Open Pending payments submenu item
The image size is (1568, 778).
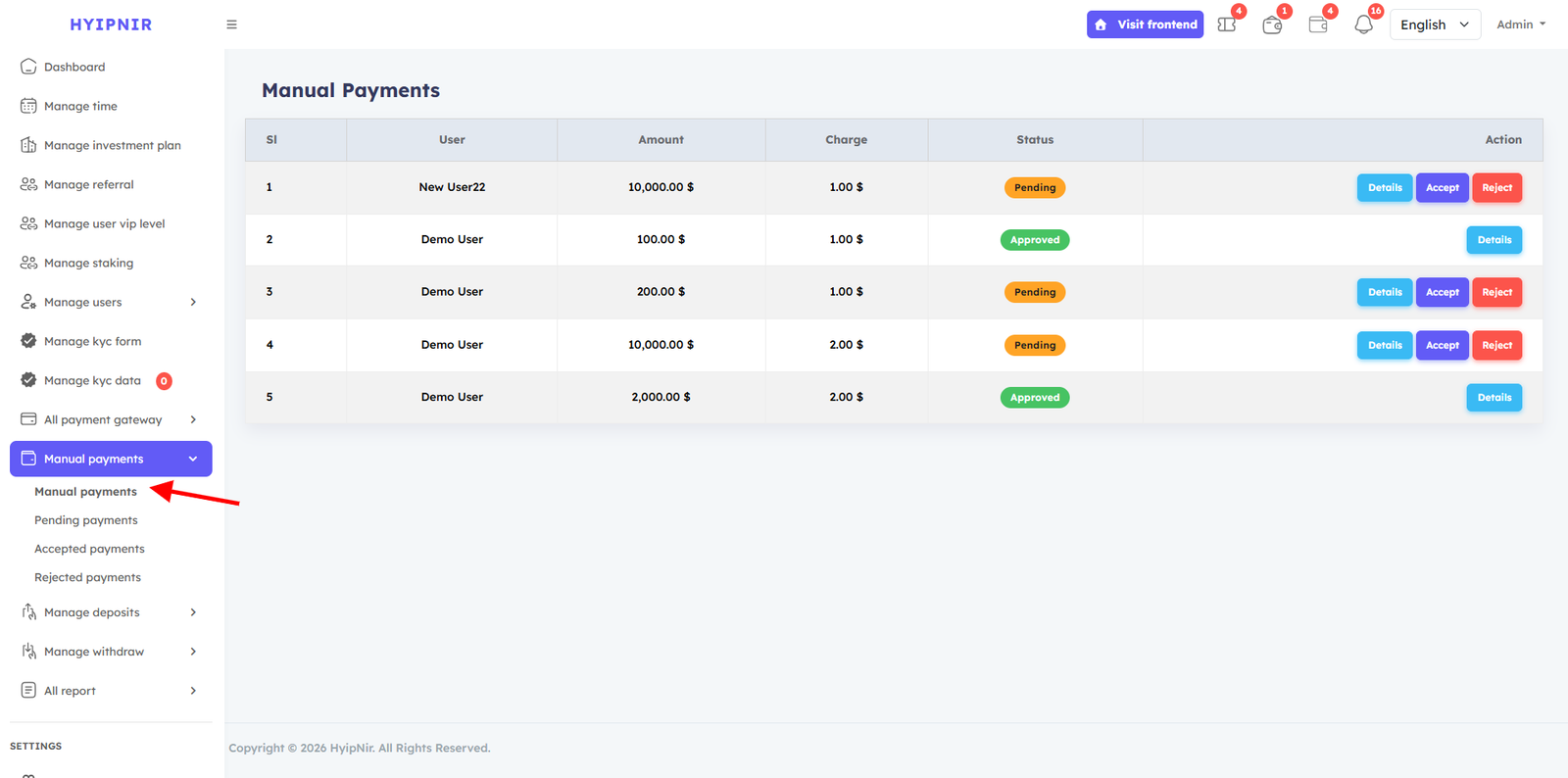86,520
